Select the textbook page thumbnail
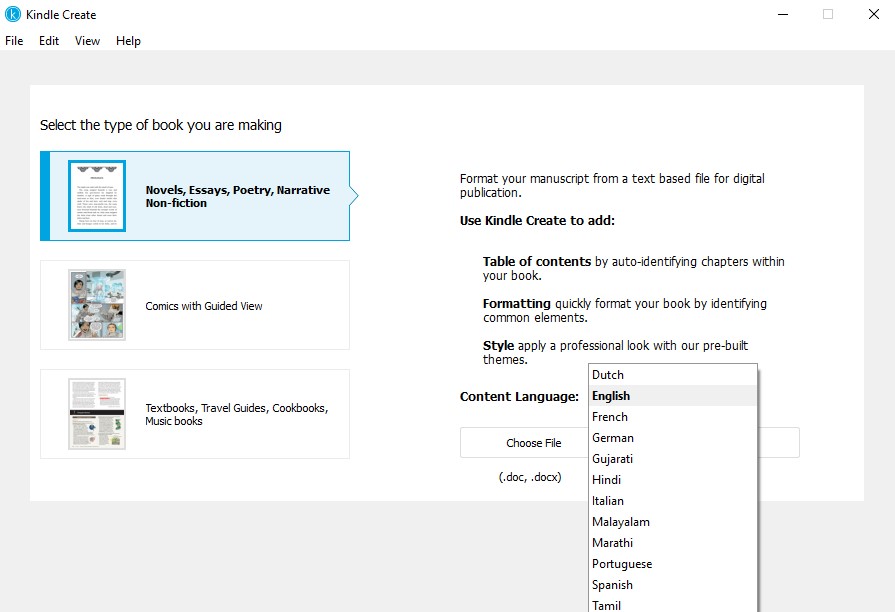The height and width of the screenshot is (612, 895). [97, 414]
